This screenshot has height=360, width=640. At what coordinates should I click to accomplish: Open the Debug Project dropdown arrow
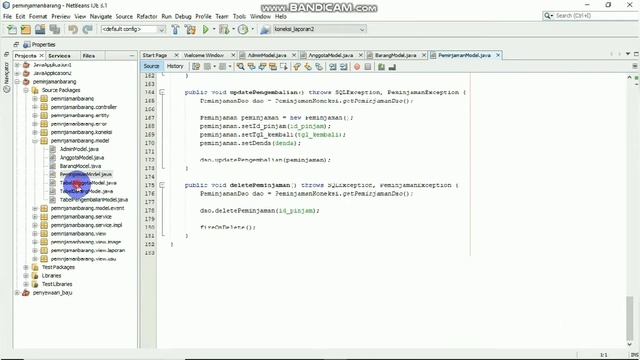(x=232, y=29)
